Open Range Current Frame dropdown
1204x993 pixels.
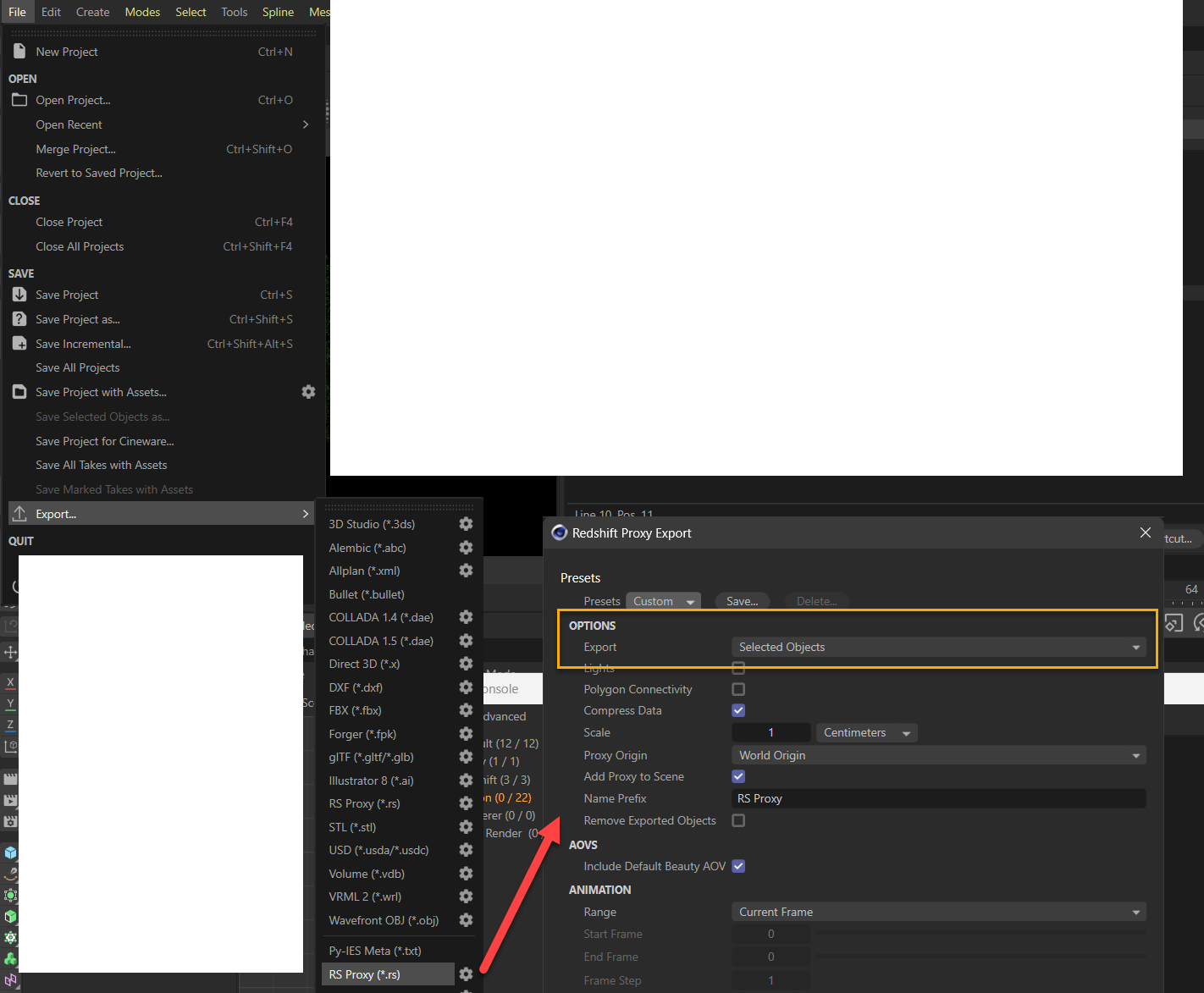click(x=938, y=912)
